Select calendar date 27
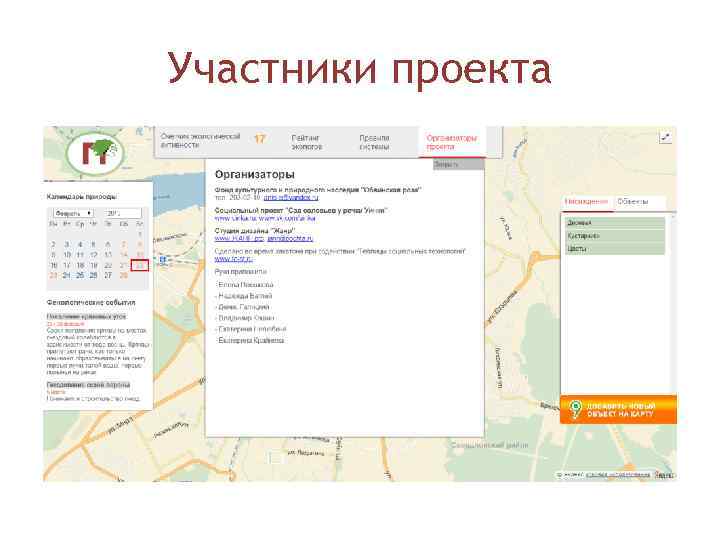 [108, 276]
